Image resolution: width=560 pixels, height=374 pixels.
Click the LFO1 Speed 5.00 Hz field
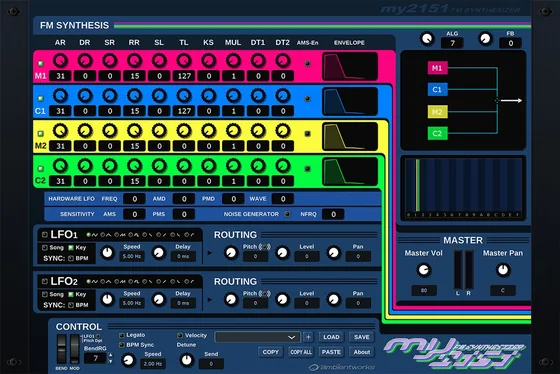[132, 256]
